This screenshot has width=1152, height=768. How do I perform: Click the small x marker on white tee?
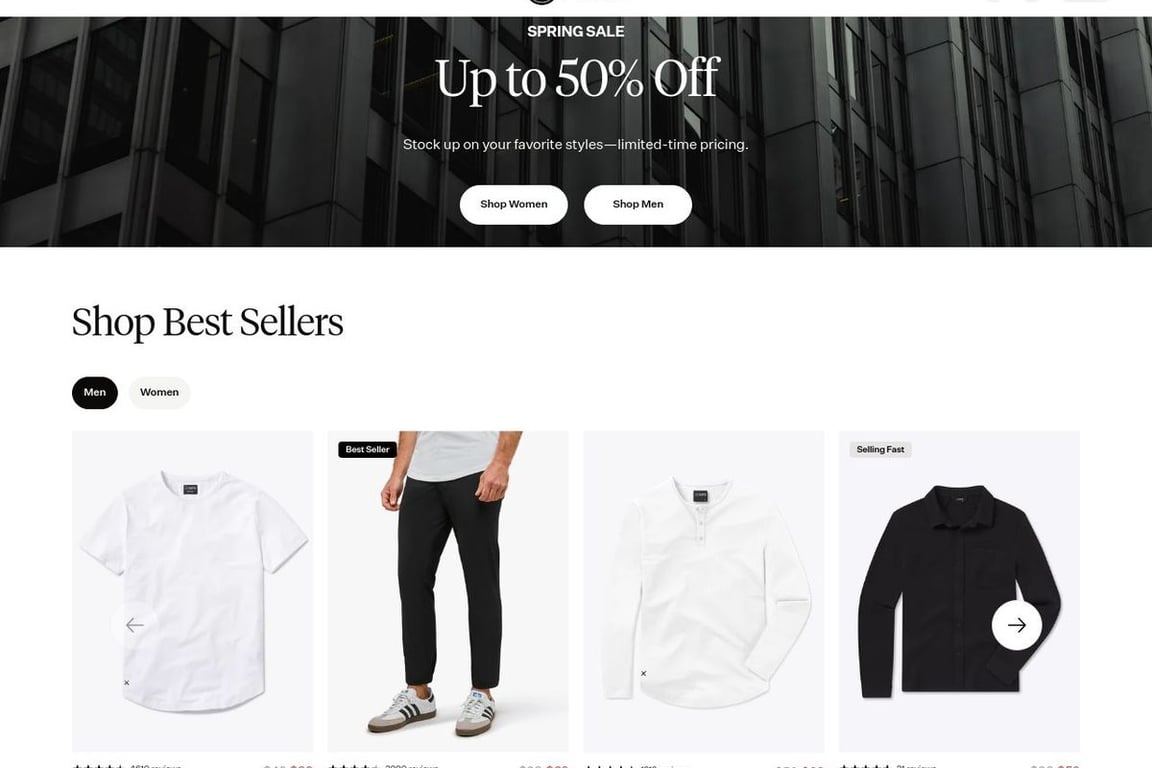coord(126,683)
